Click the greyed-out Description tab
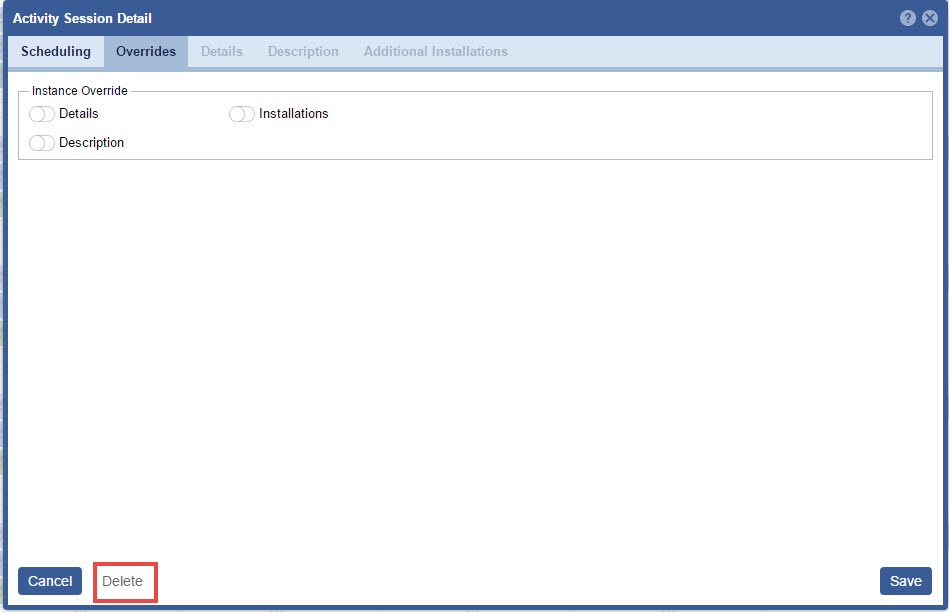This screenshot has height=612, width=949. click(x=303, y=52)
